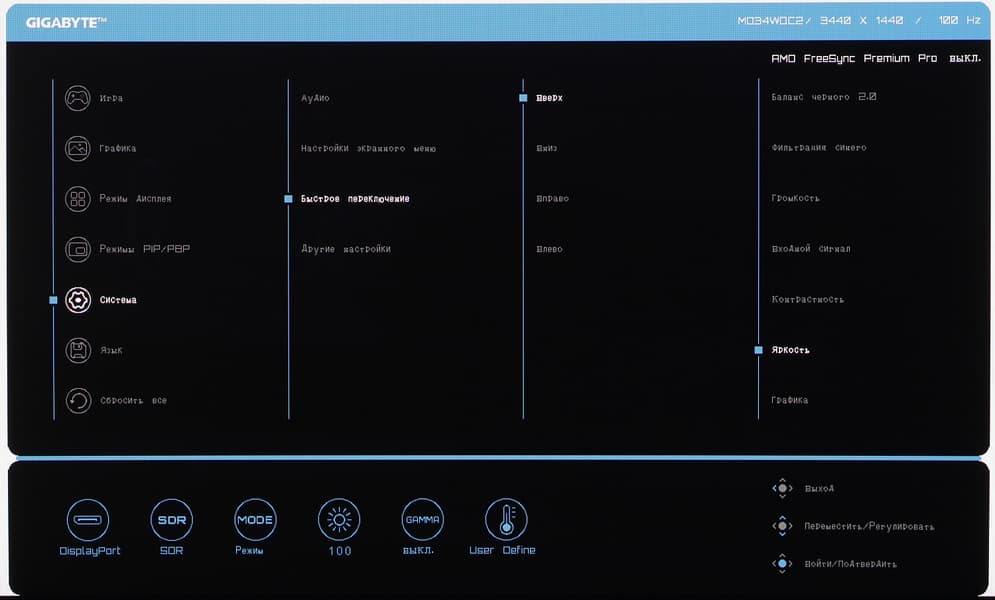Choose Сбросить все menu entry
The image size is (995, 600).
tap(133, 401)
